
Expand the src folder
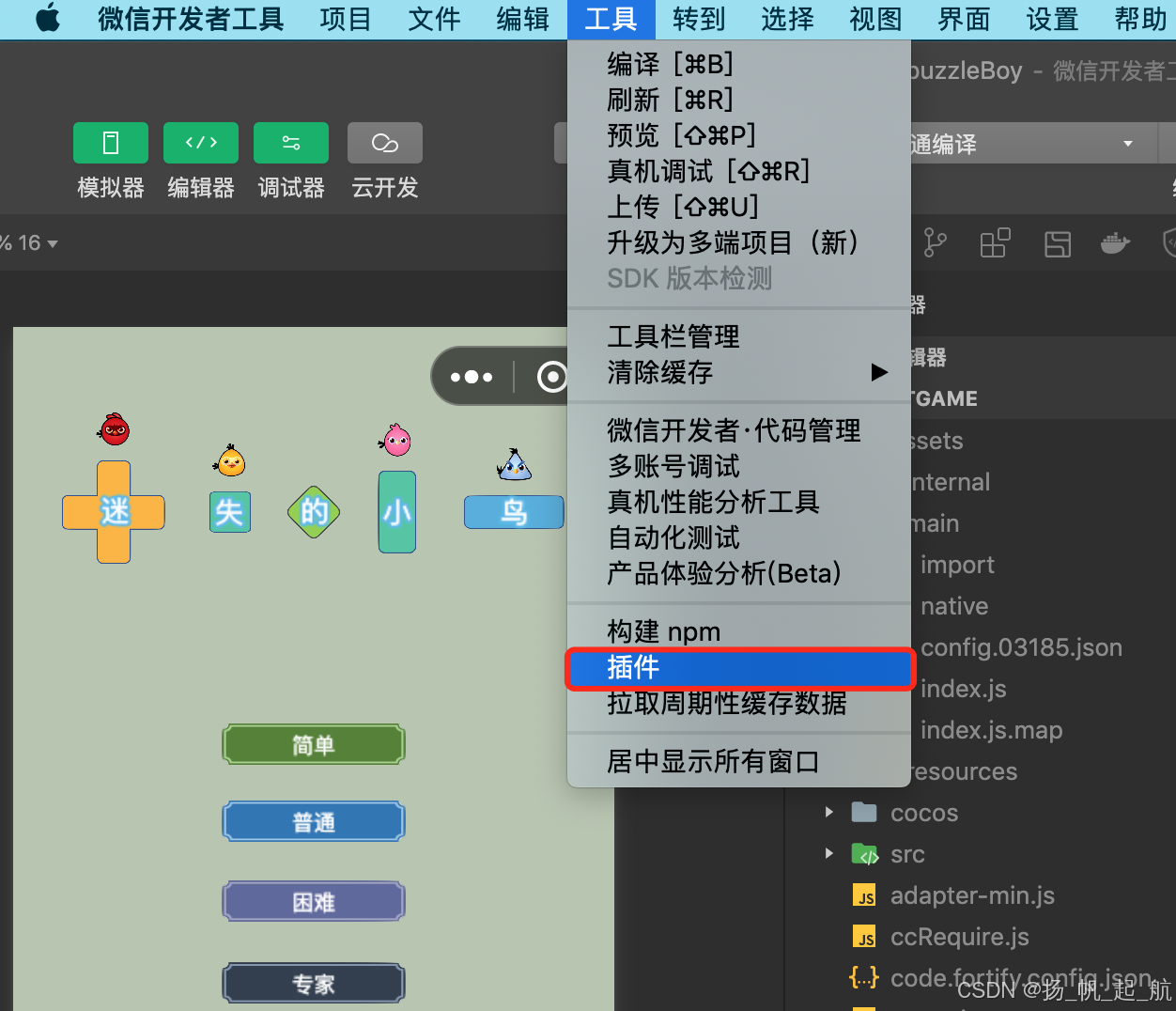click(x=828, y=853)
